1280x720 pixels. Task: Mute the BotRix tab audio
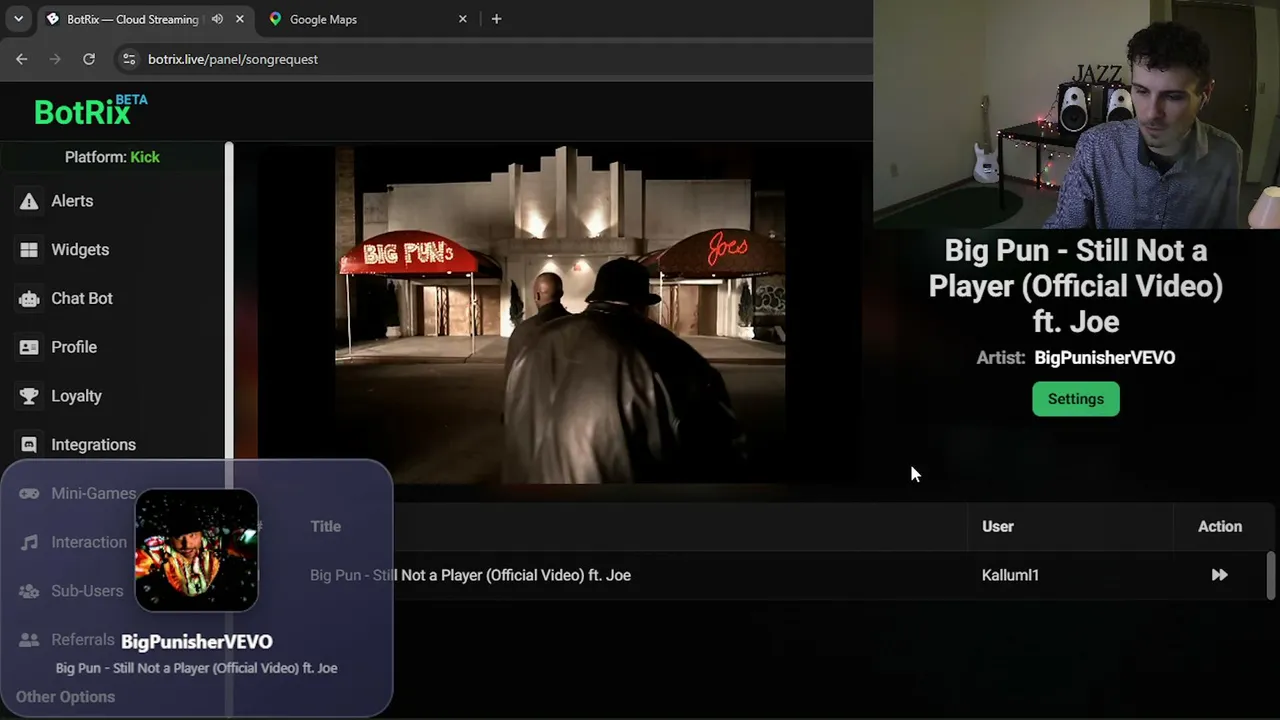coord(217,19)
